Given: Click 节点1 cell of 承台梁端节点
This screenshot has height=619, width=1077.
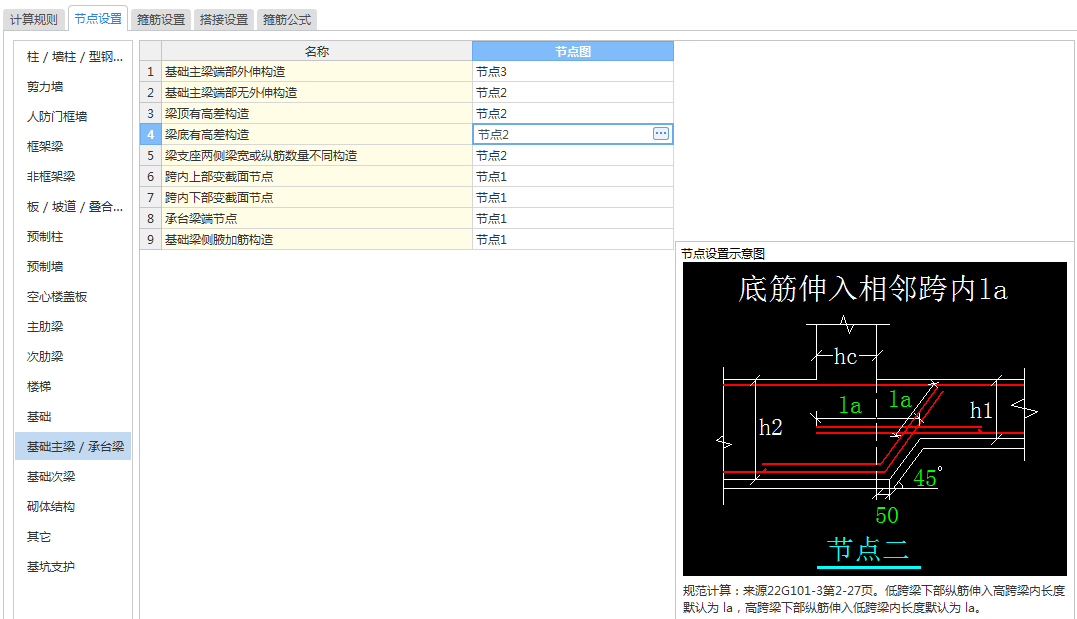Looking at the screenshot, I should (x=573, y=218).
